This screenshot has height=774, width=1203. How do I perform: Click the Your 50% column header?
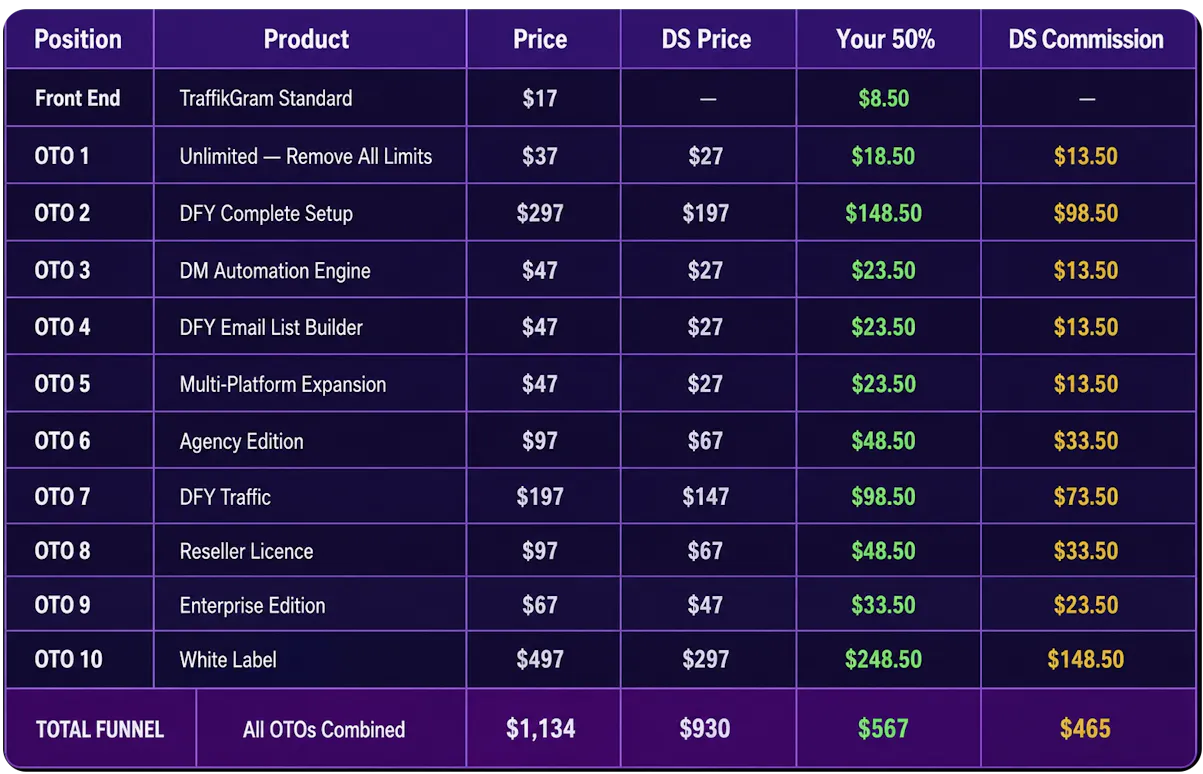[885, 40]
